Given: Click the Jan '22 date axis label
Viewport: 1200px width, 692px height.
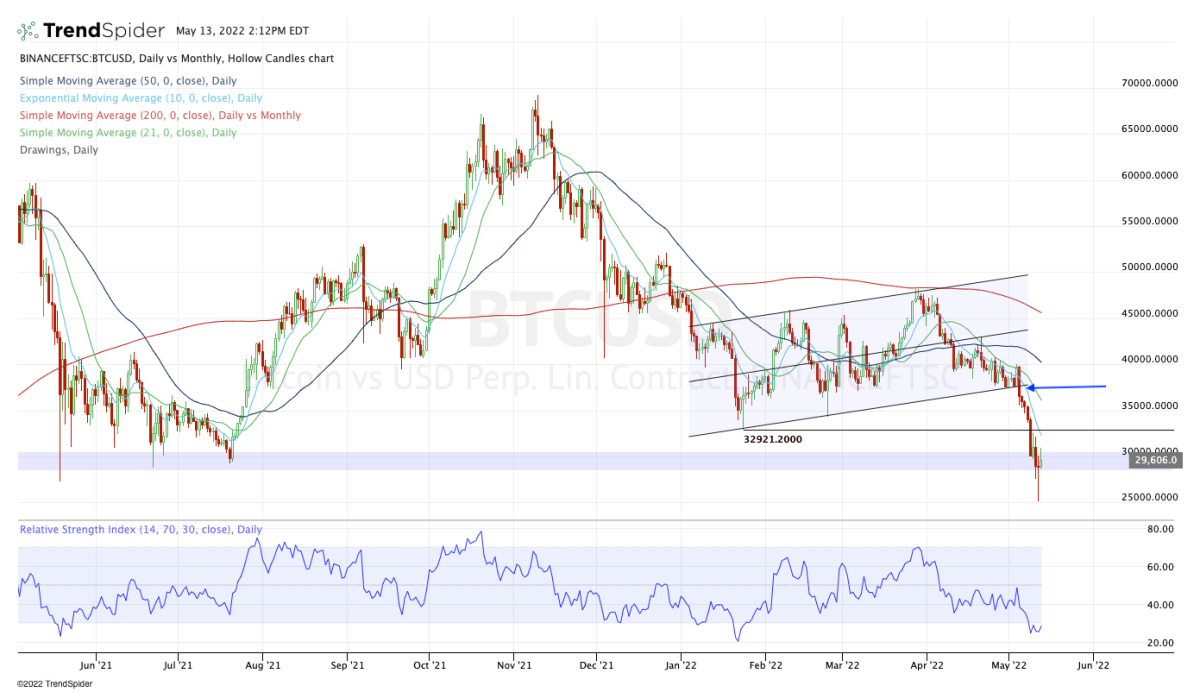Looking at the screenshot, I should point(680,663).
